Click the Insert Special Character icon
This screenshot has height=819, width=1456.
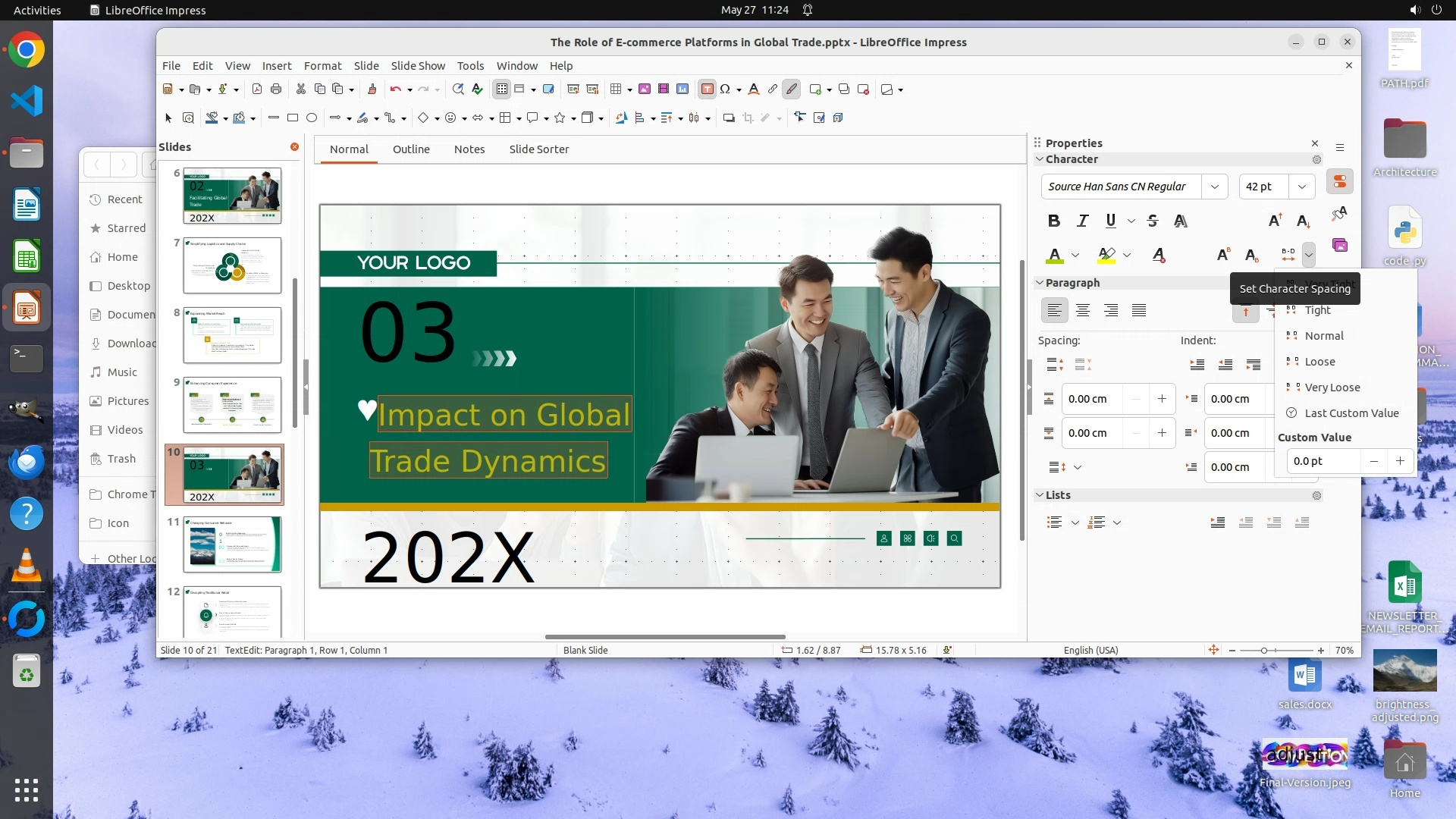(x=725, y=89)
